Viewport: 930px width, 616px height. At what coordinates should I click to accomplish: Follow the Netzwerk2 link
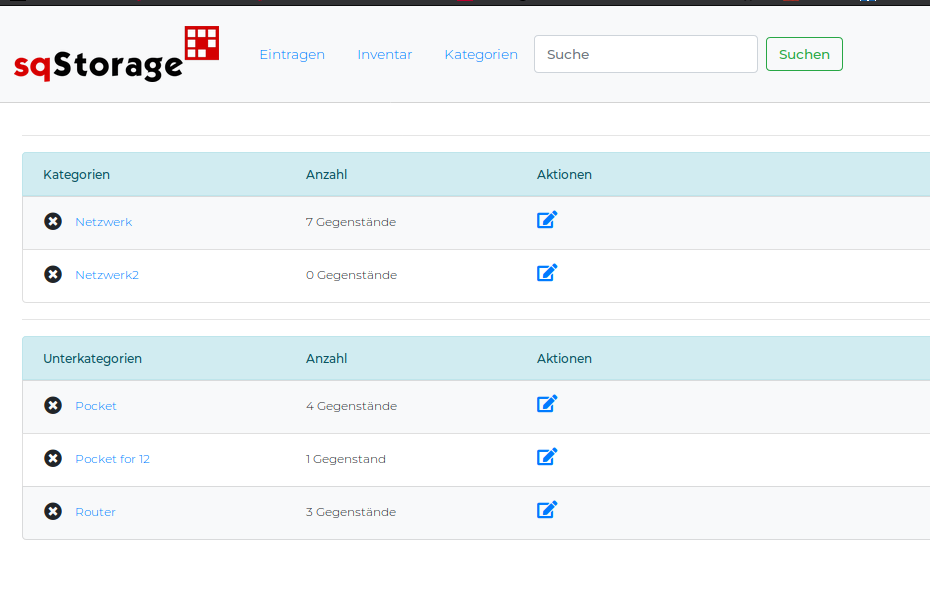107,275
